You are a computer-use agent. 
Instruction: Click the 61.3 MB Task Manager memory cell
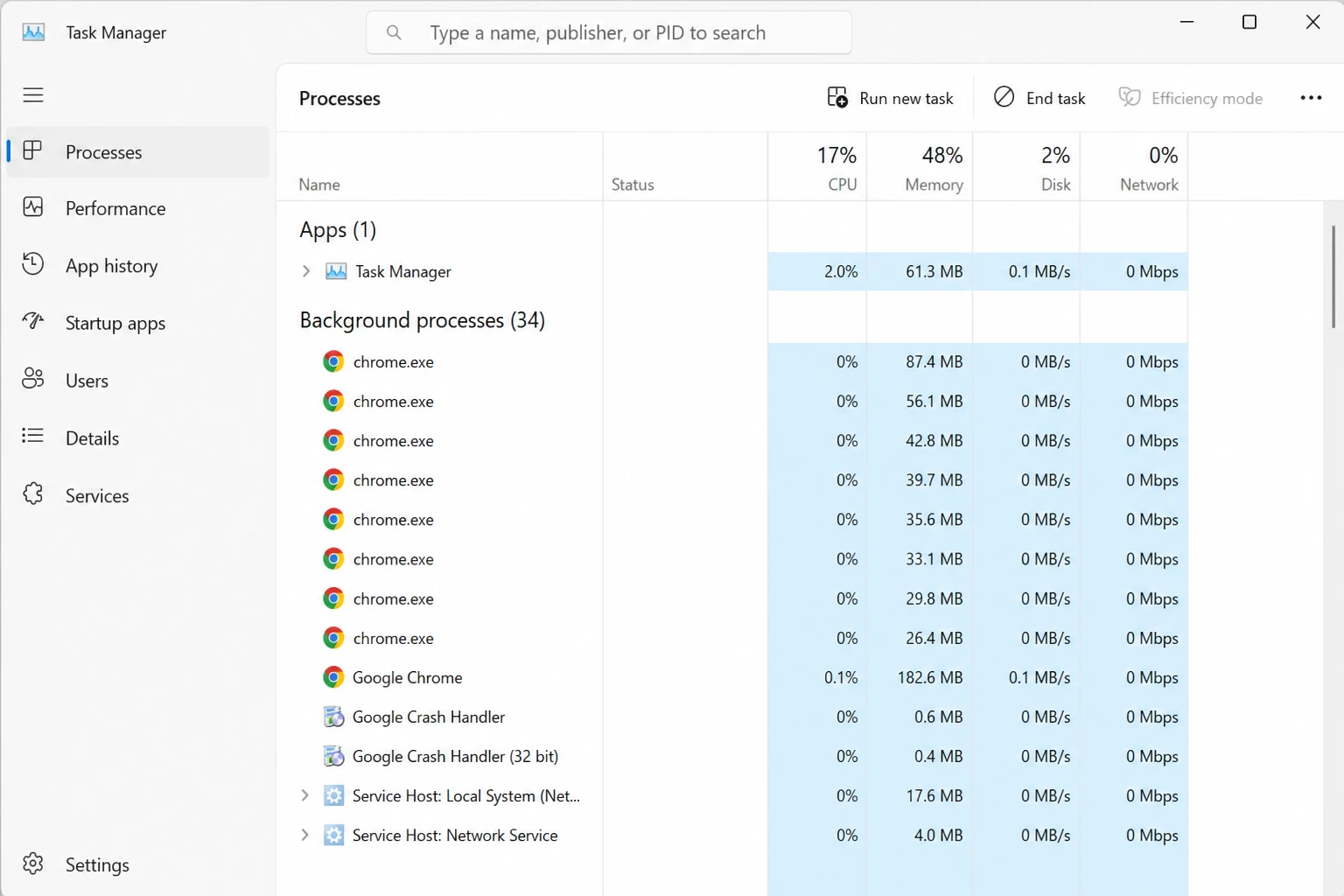coord(920,271)
